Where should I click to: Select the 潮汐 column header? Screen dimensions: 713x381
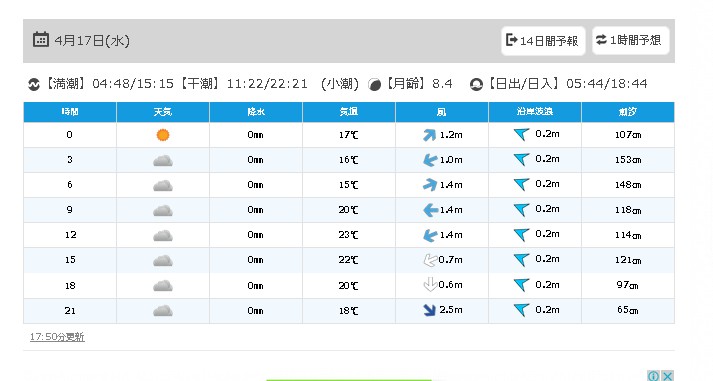click(628, 112)
